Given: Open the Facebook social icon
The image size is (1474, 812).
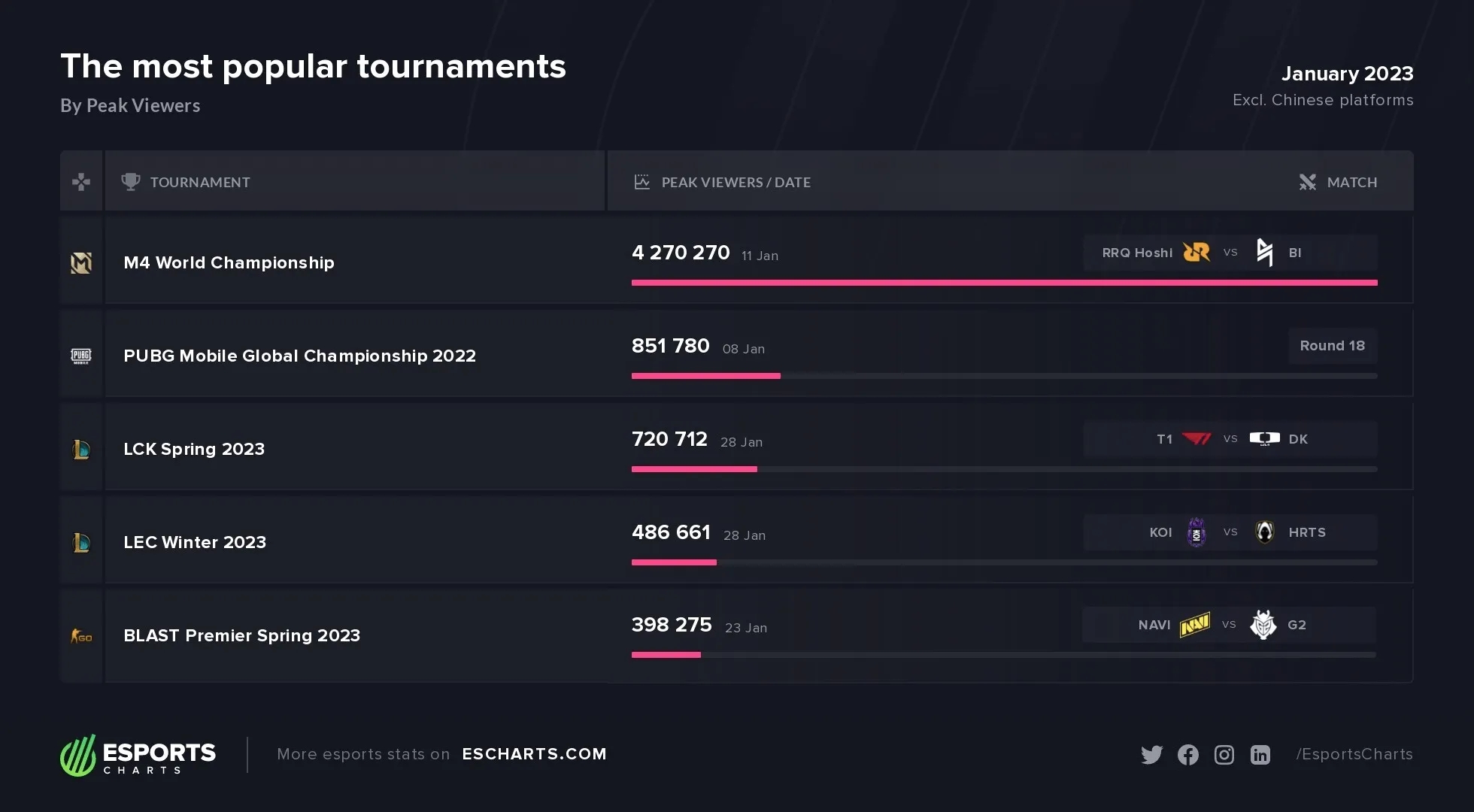Looking at the screenshot, I should 1188,755.
